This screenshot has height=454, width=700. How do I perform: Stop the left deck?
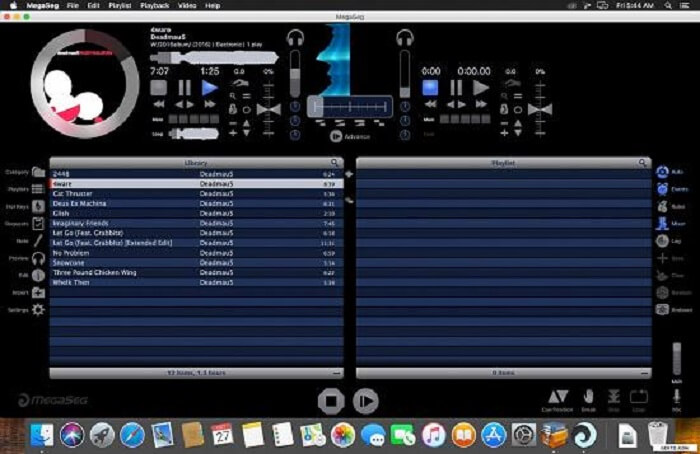coord(158,88)
